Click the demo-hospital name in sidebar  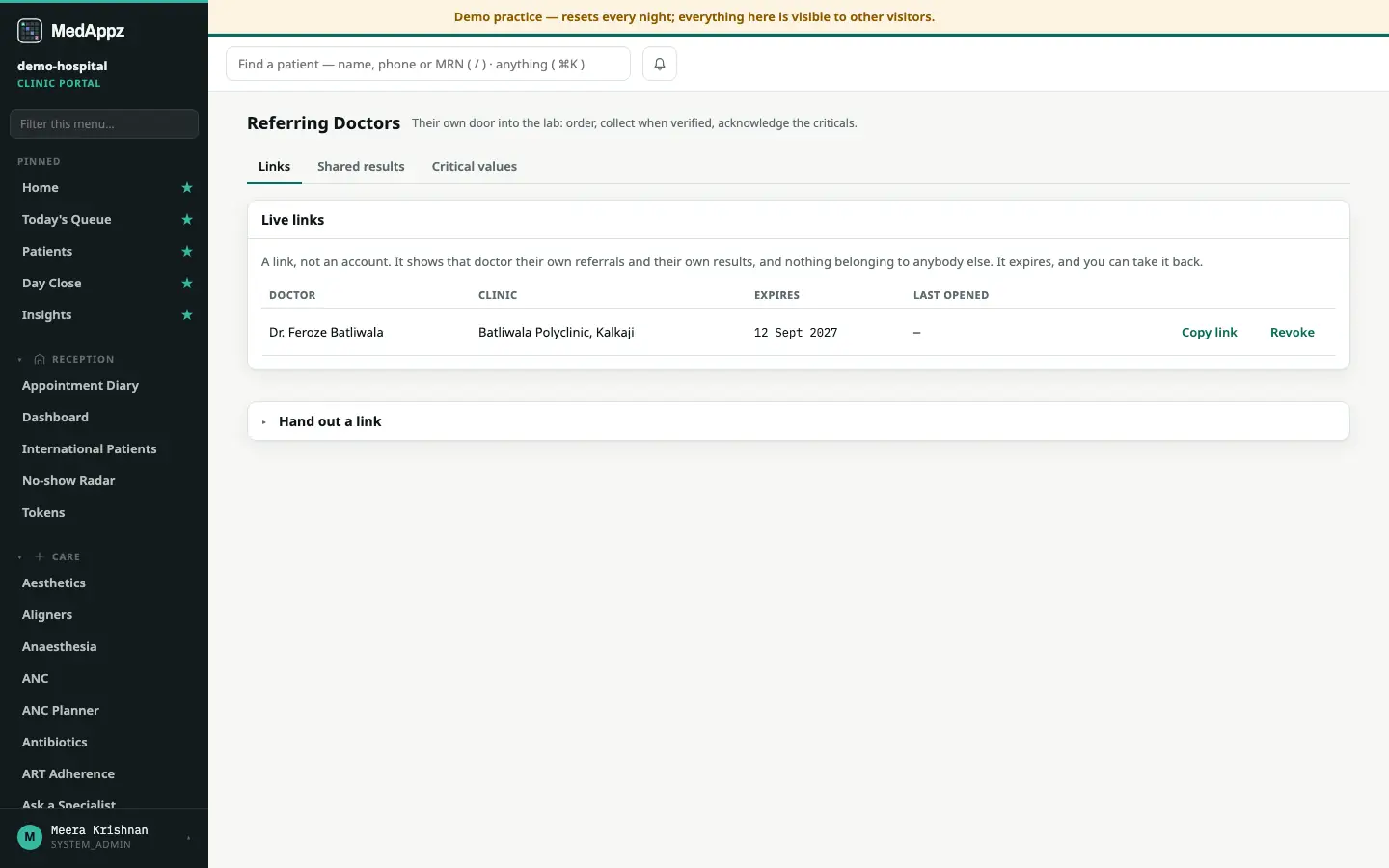[x=63, y=66]
